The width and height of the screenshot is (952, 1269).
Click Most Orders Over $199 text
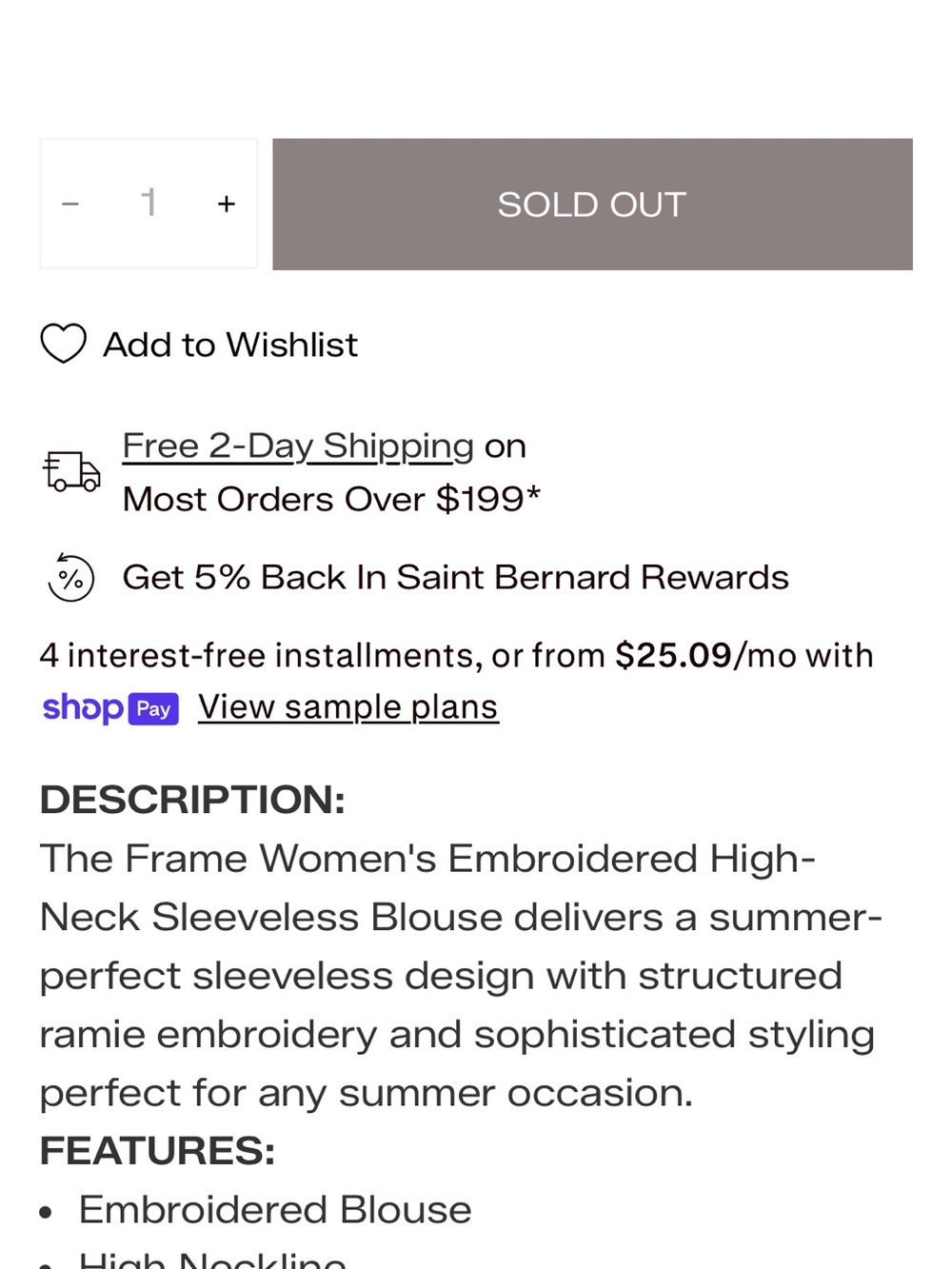coord(331,499)
